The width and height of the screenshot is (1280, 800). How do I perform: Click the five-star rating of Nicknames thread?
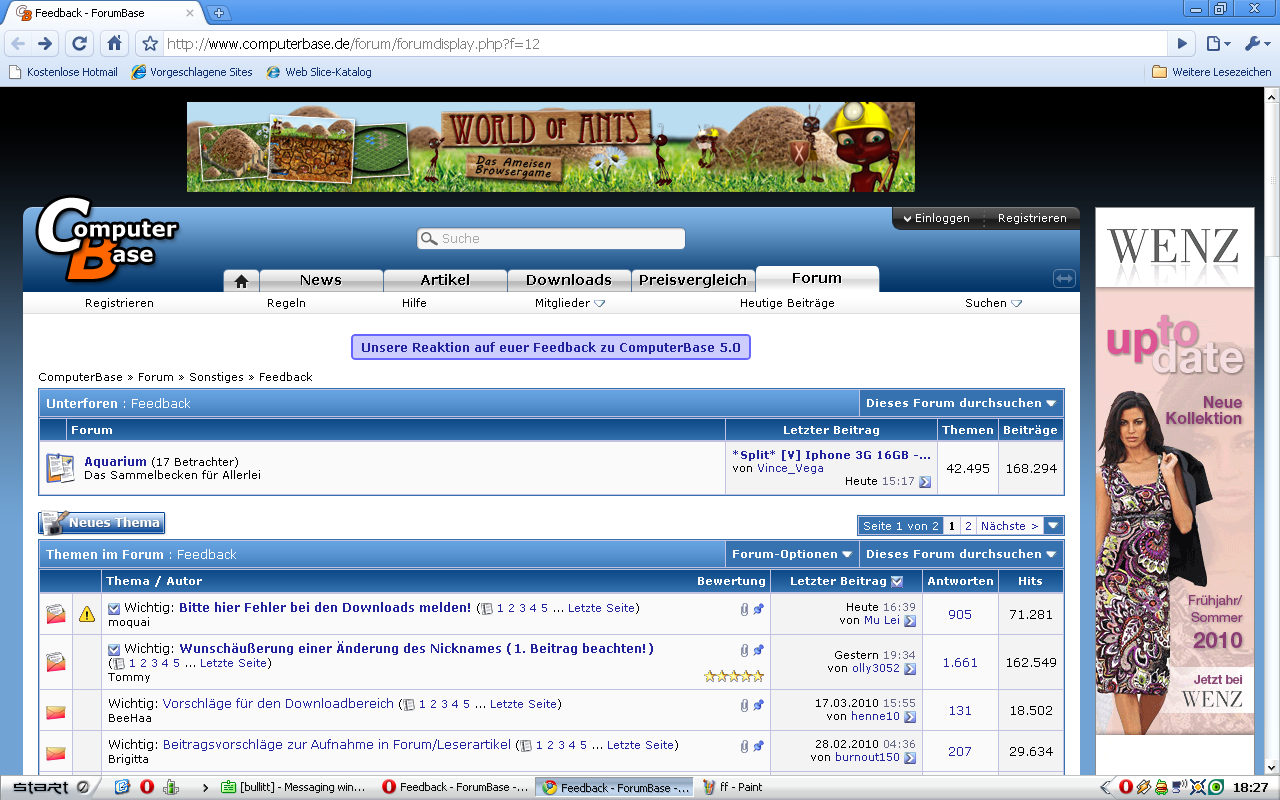tap(734, 677)
